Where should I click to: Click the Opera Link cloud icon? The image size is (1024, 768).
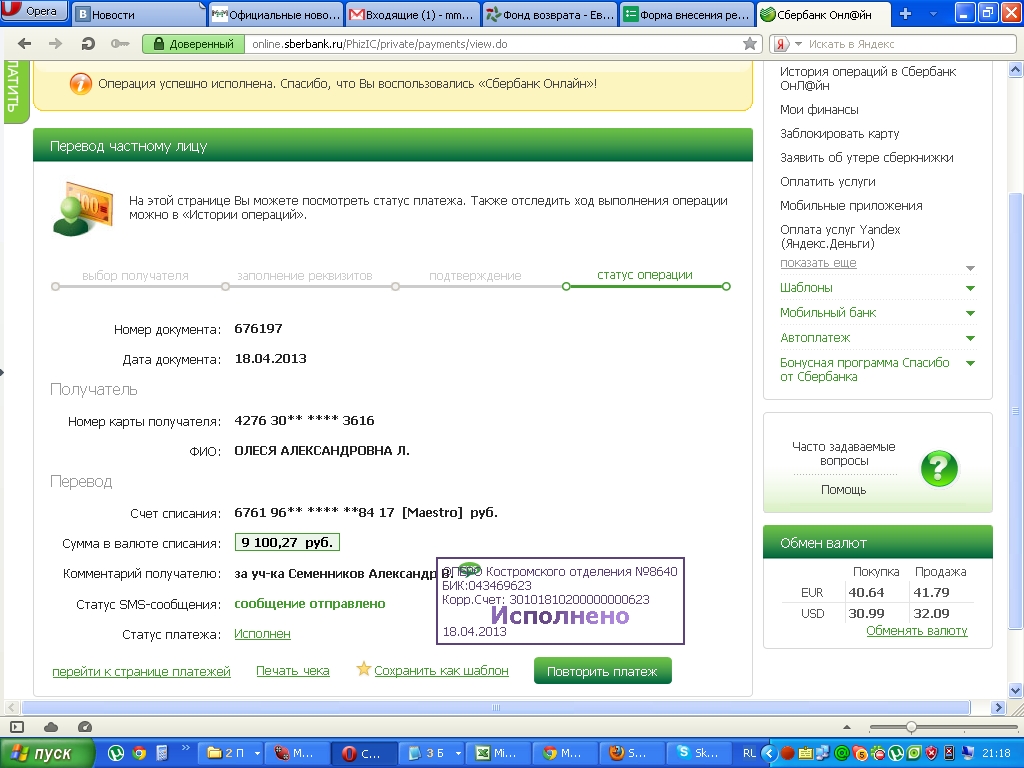[x=51, y=727]
